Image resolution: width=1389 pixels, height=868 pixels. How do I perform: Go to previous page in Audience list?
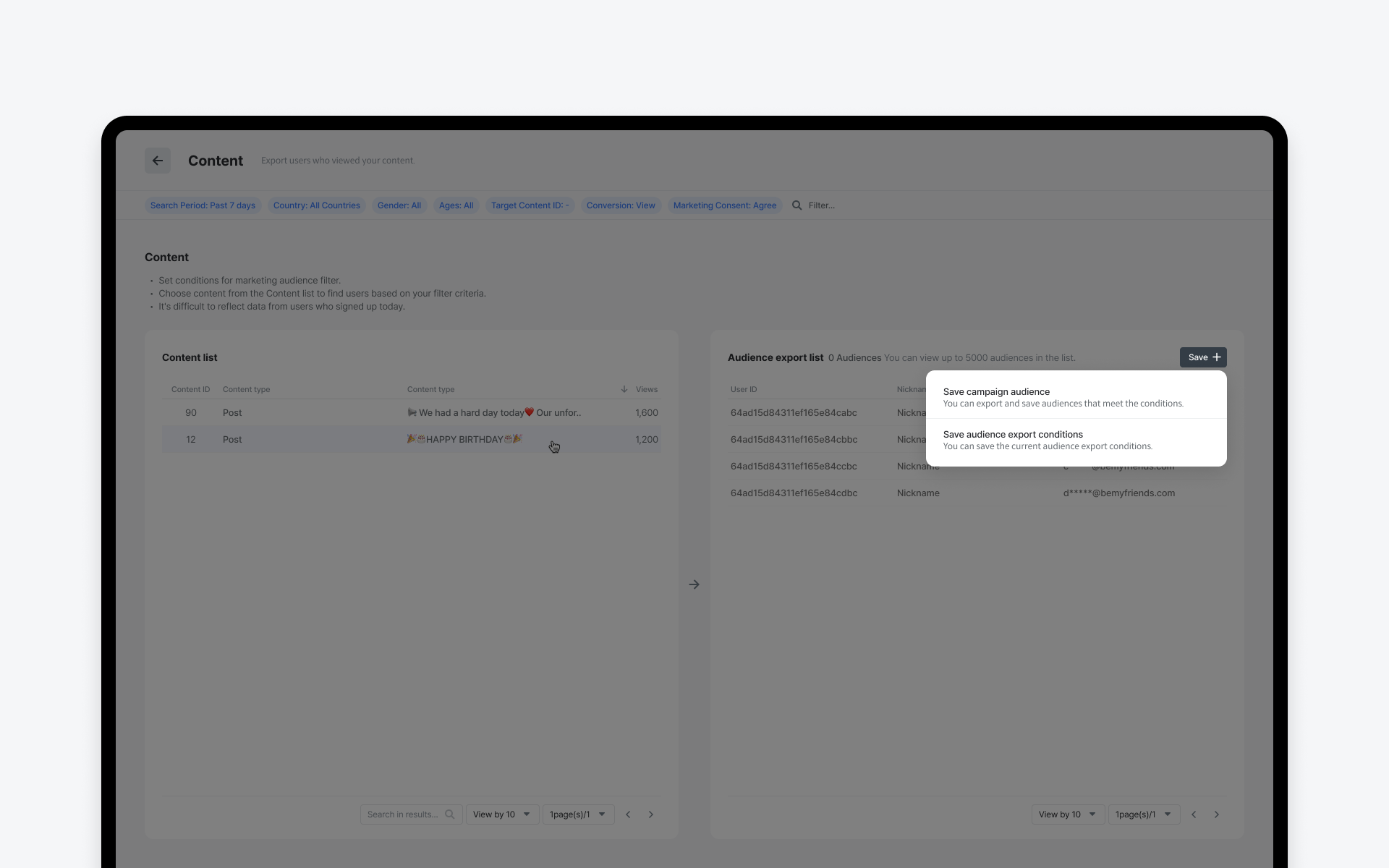(1194, 814)
